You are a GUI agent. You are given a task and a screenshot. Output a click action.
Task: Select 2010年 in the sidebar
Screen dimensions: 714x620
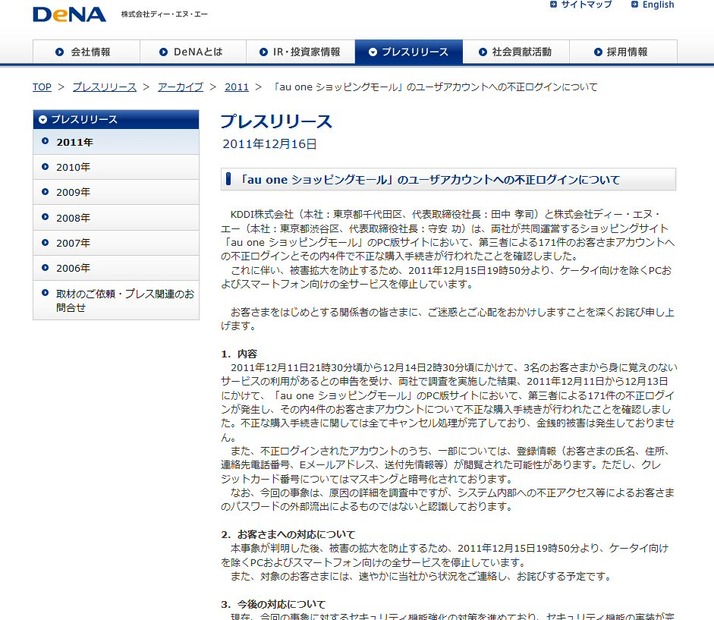tap(116, 167)
